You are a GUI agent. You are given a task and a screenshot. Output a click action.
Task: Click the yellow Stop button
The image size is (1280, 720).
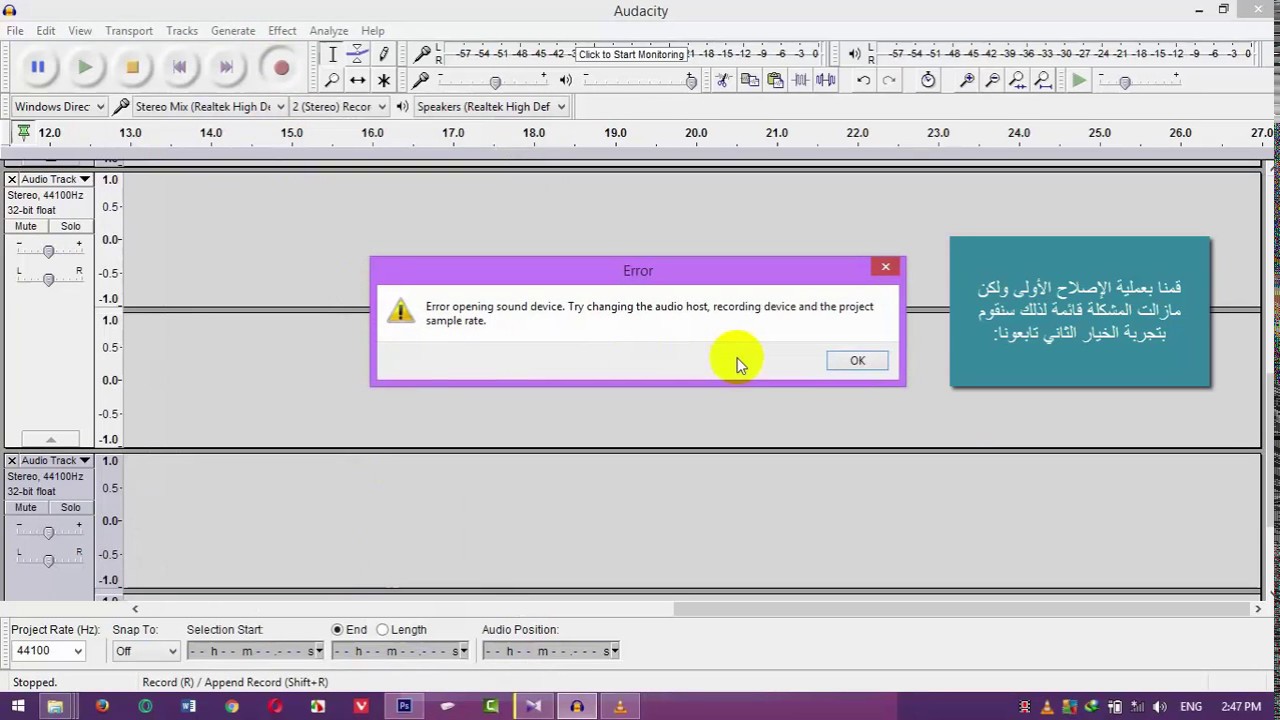tap(132, 67)
